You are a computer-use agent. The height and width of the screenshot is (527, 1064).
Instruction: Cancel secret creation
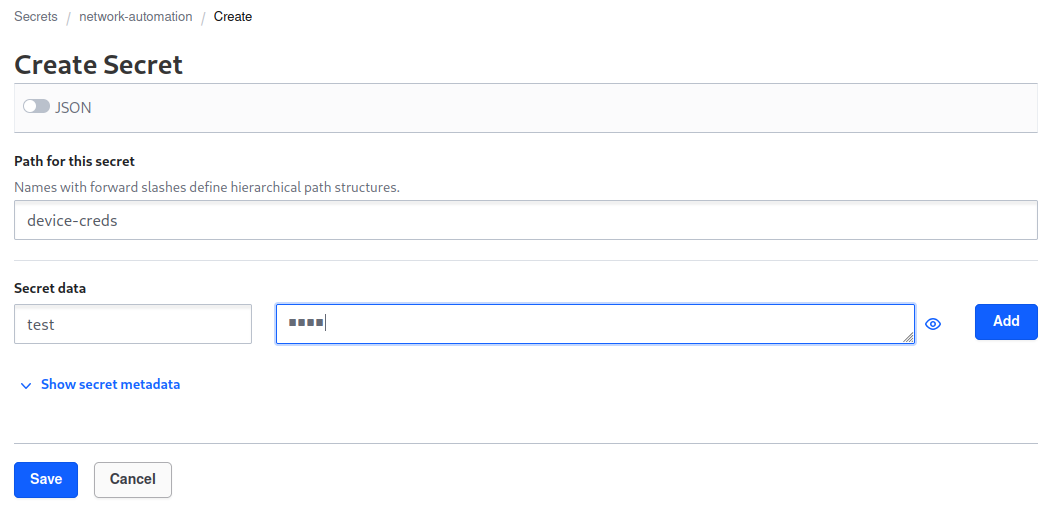[133, 479]
